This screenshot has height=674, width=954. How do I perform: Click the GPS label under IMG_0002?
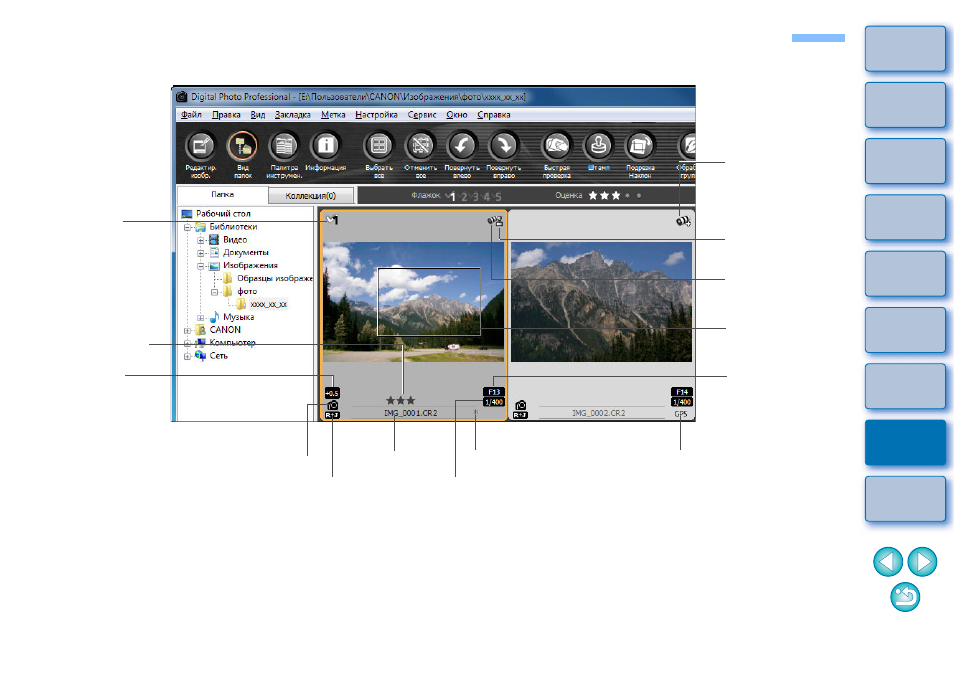[681, 414]
